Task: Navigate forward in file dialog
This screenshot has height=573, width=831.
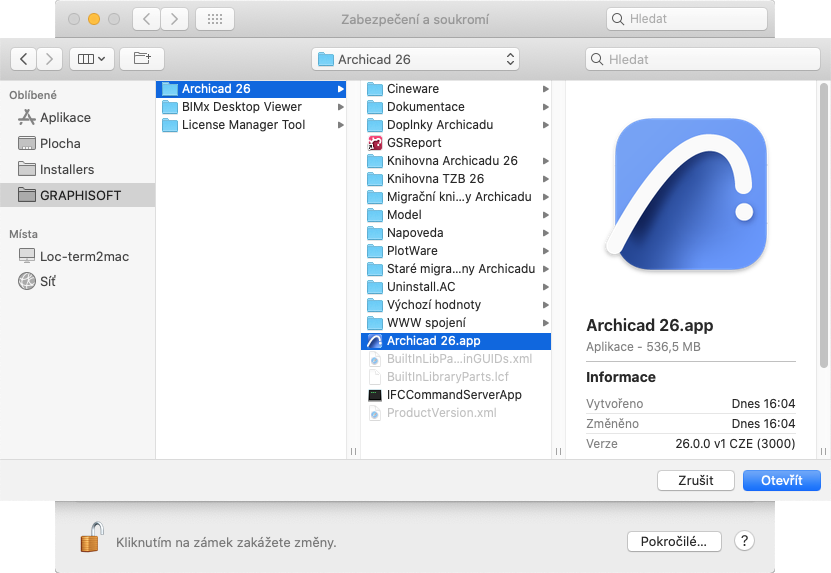Action: [x=49, y=59]
